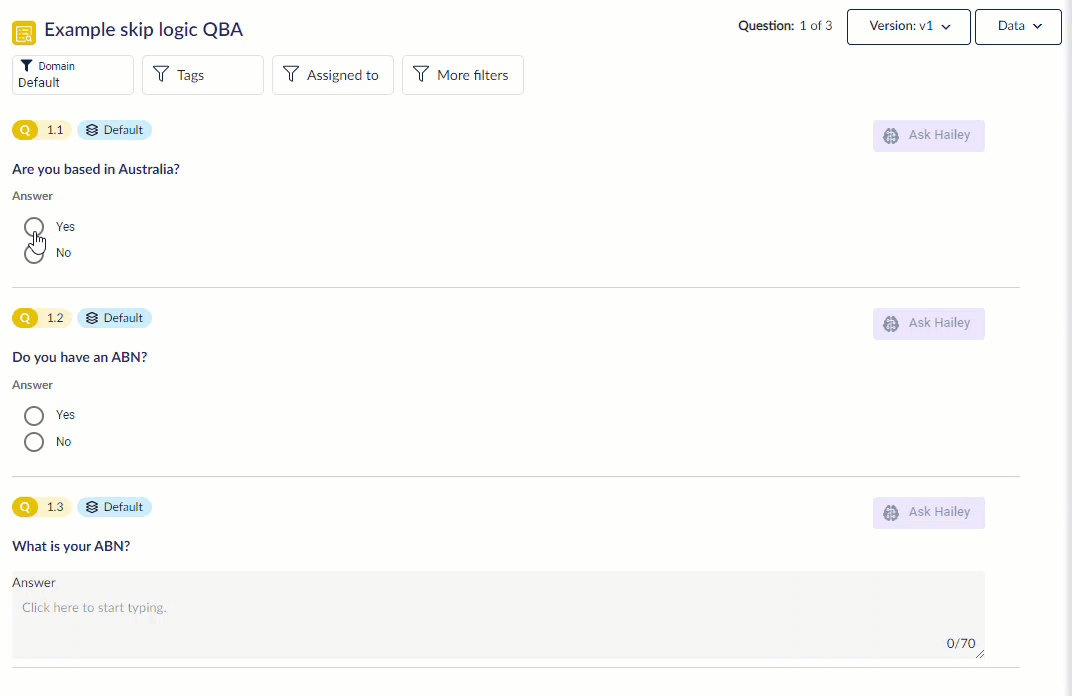
Task: Ask Hailey about the Australia question
Action: click(928, 136)
